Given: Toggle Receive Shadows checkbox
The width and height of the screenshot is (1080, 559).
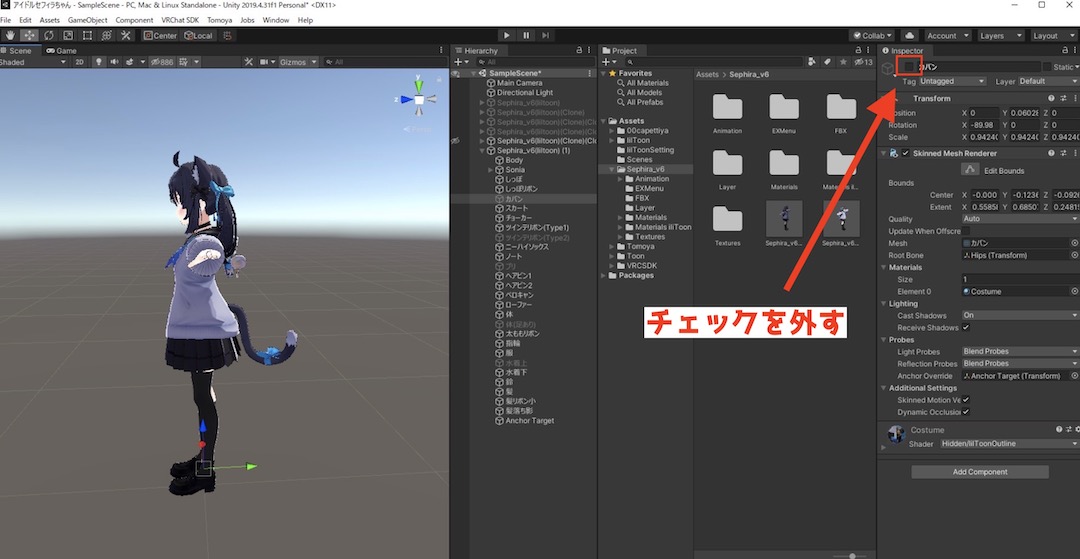Looking at the screenshot, I should 966,328.
